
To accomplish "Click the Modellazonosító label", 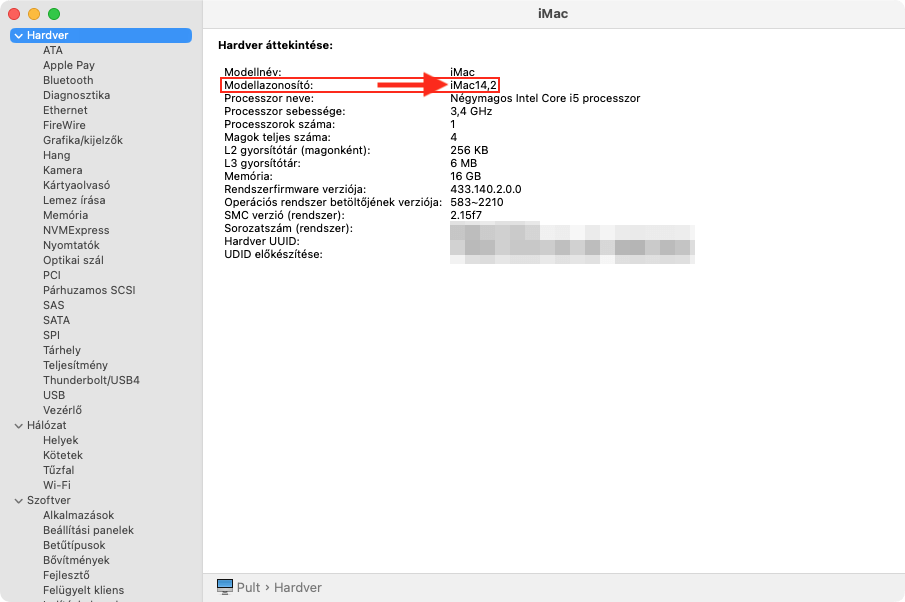I will pos(268,85).
